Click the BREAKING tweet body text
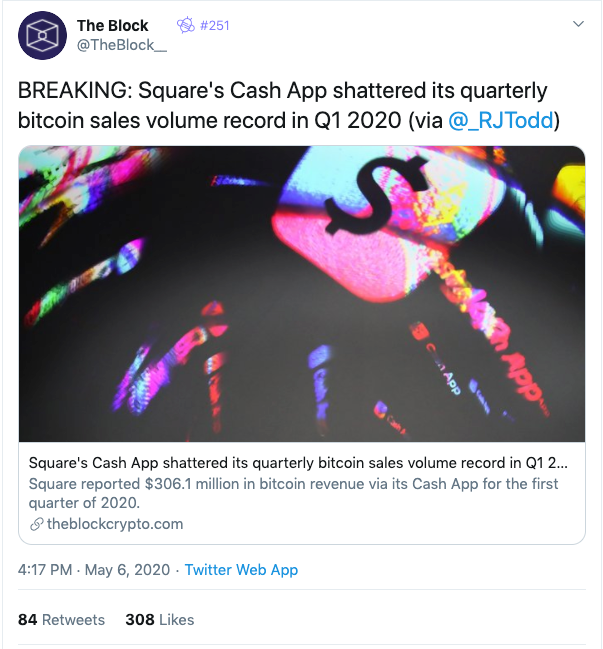 click(288, 106)
